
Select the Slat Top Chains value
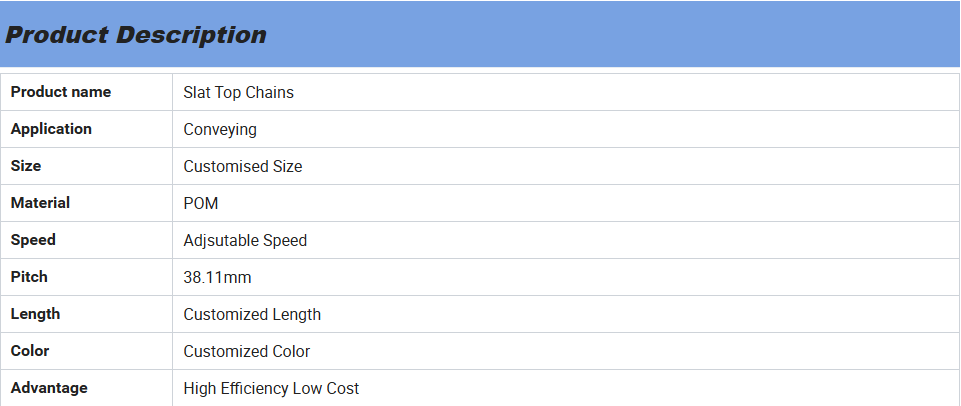tap(238, 92)
